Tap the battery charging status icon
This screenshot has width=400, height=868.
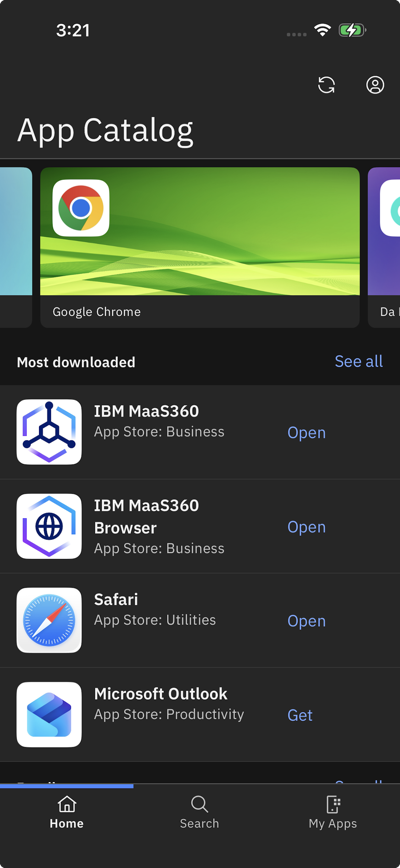(352, 30)
